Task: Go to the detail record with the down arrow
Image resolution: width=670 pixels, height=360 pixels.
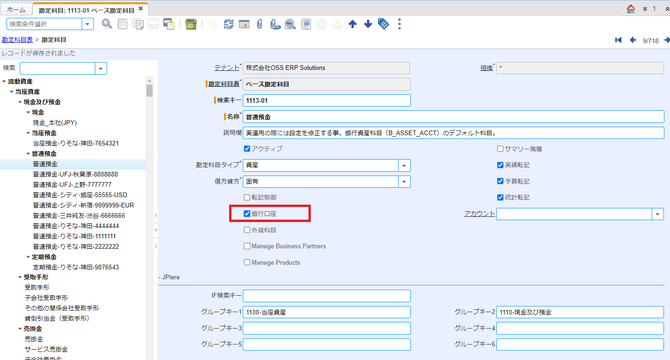Action: pyautogui.click(x=368, y=24)
